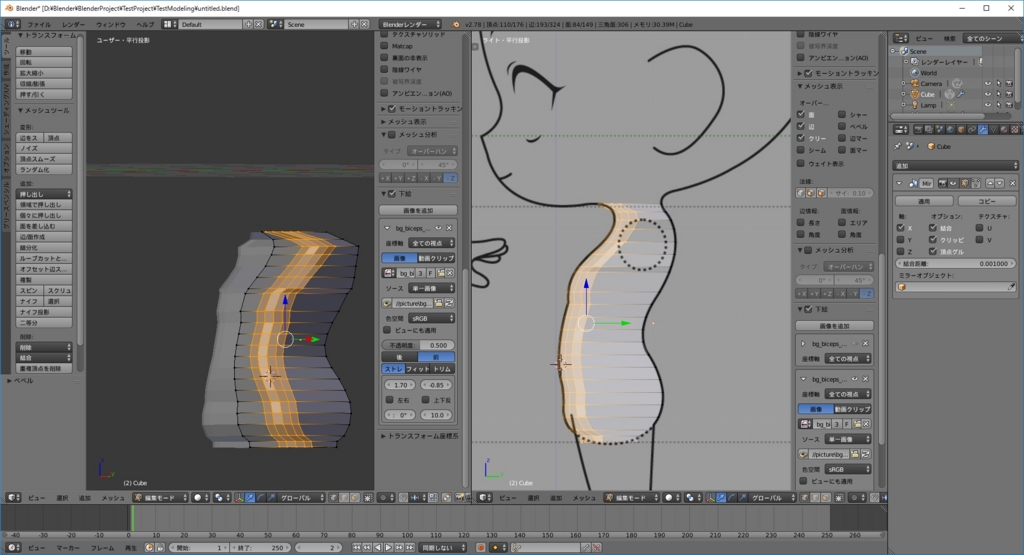Toggle 3D manipulator in left viewport header
The width and height of the screenshot is (1024, 555).
click(239, 498)
